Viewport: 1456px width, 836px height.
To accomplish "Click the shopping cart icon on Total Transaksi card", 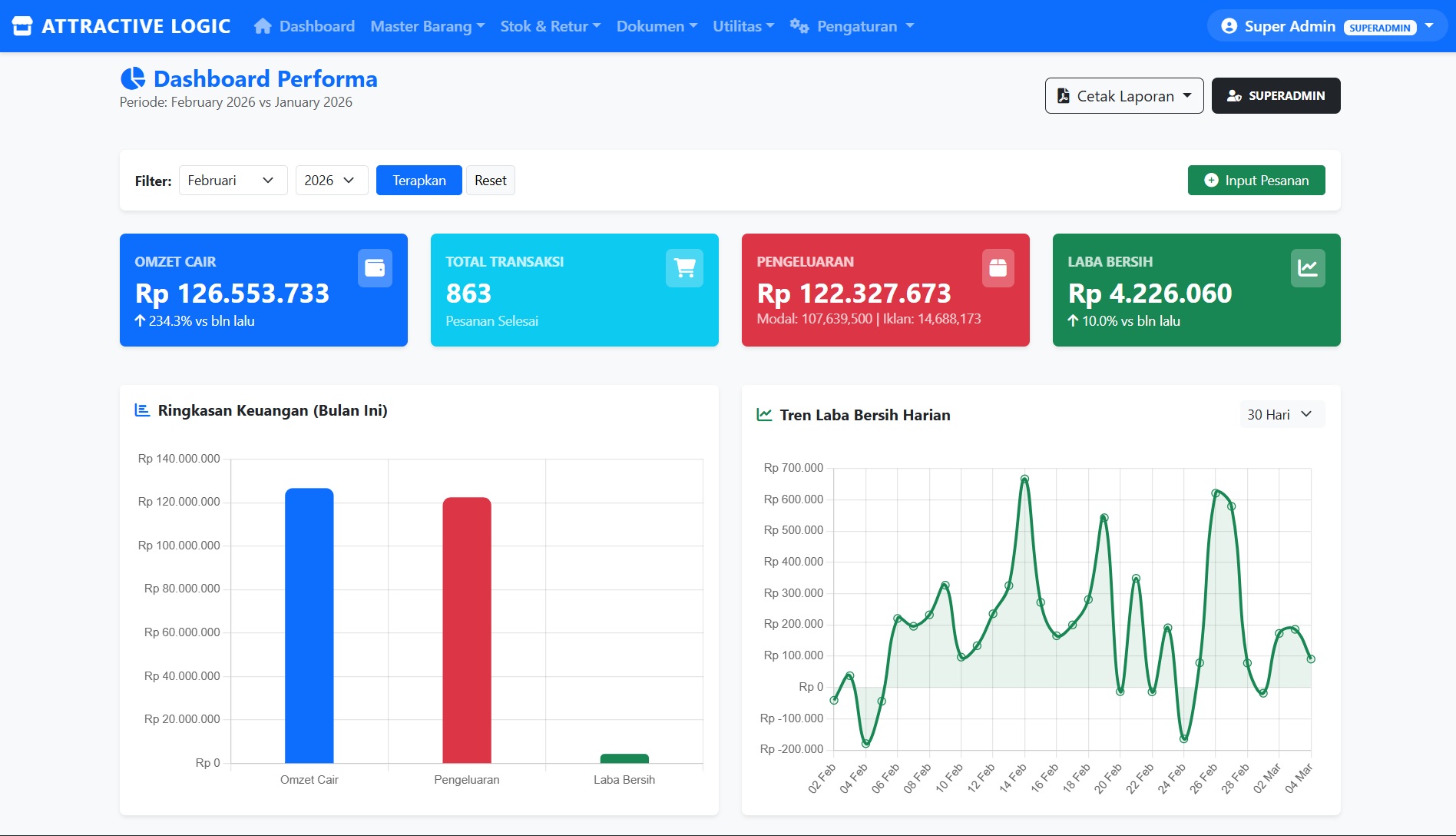I will [685, 267].
